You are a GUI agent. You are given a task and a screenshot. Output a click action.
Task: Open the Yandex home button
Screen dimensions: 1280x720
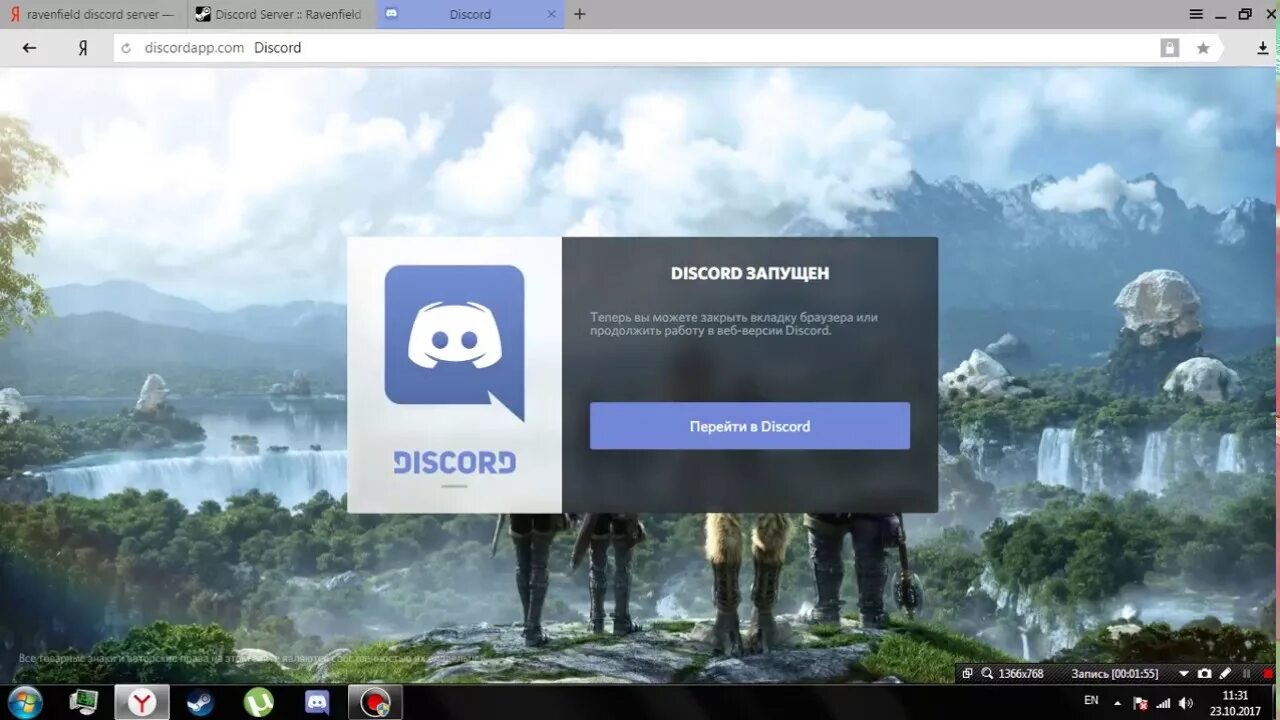(83, 47)
